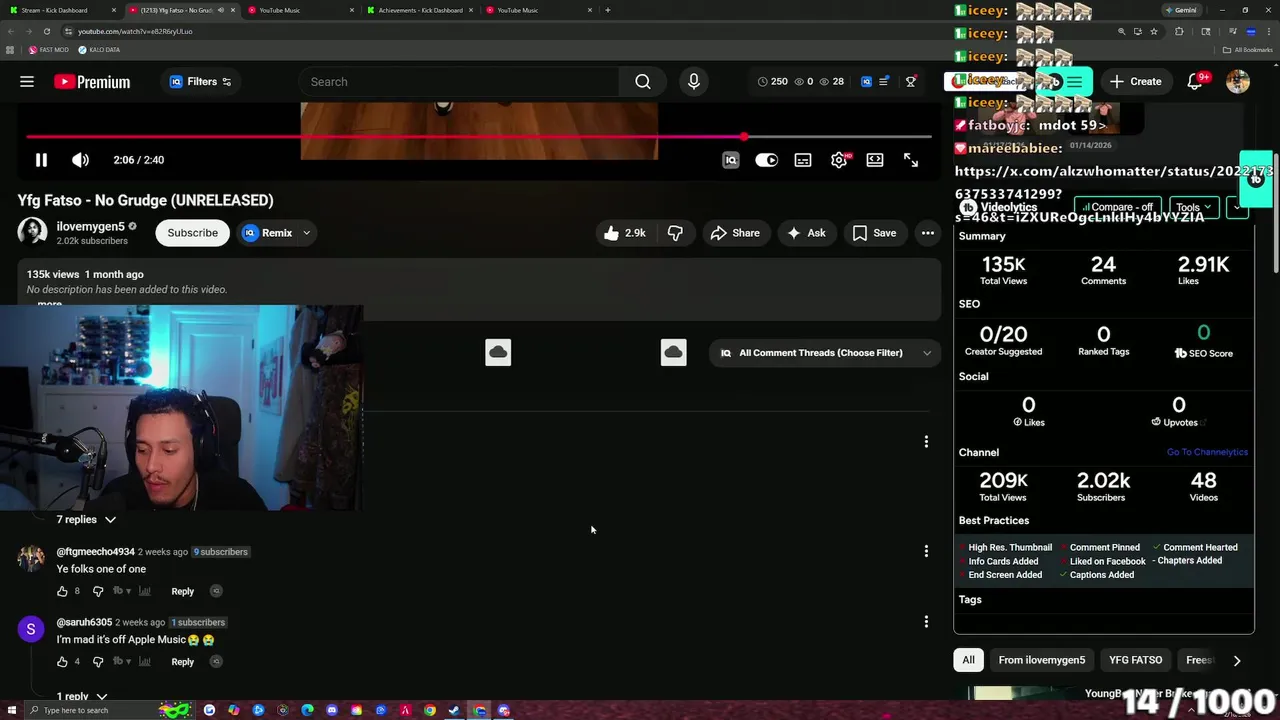This screenshot has width=1280, height=720.
Task: Open new browser tab with plus
Action: tap(607, 10)
